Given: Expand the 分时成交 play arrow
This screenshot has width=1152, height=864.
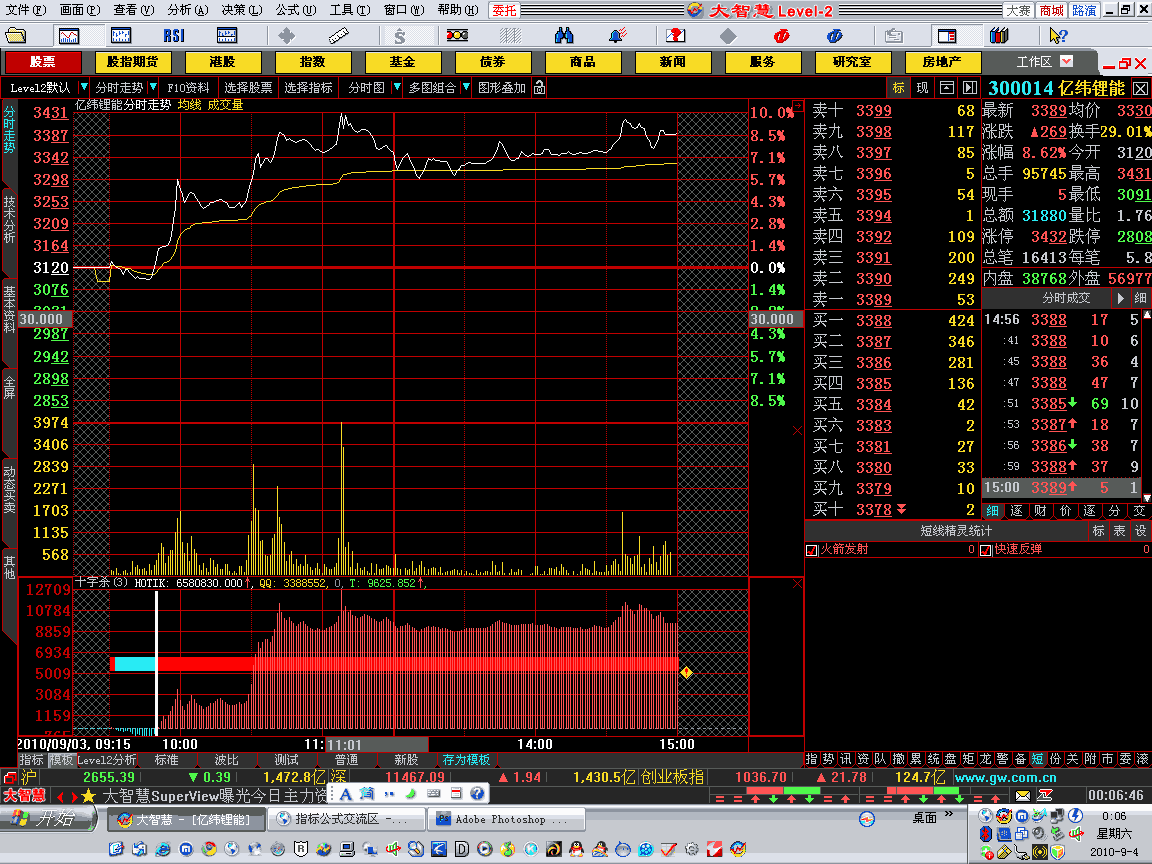Looking at the screenshot, I should (x=1120, y=298).
